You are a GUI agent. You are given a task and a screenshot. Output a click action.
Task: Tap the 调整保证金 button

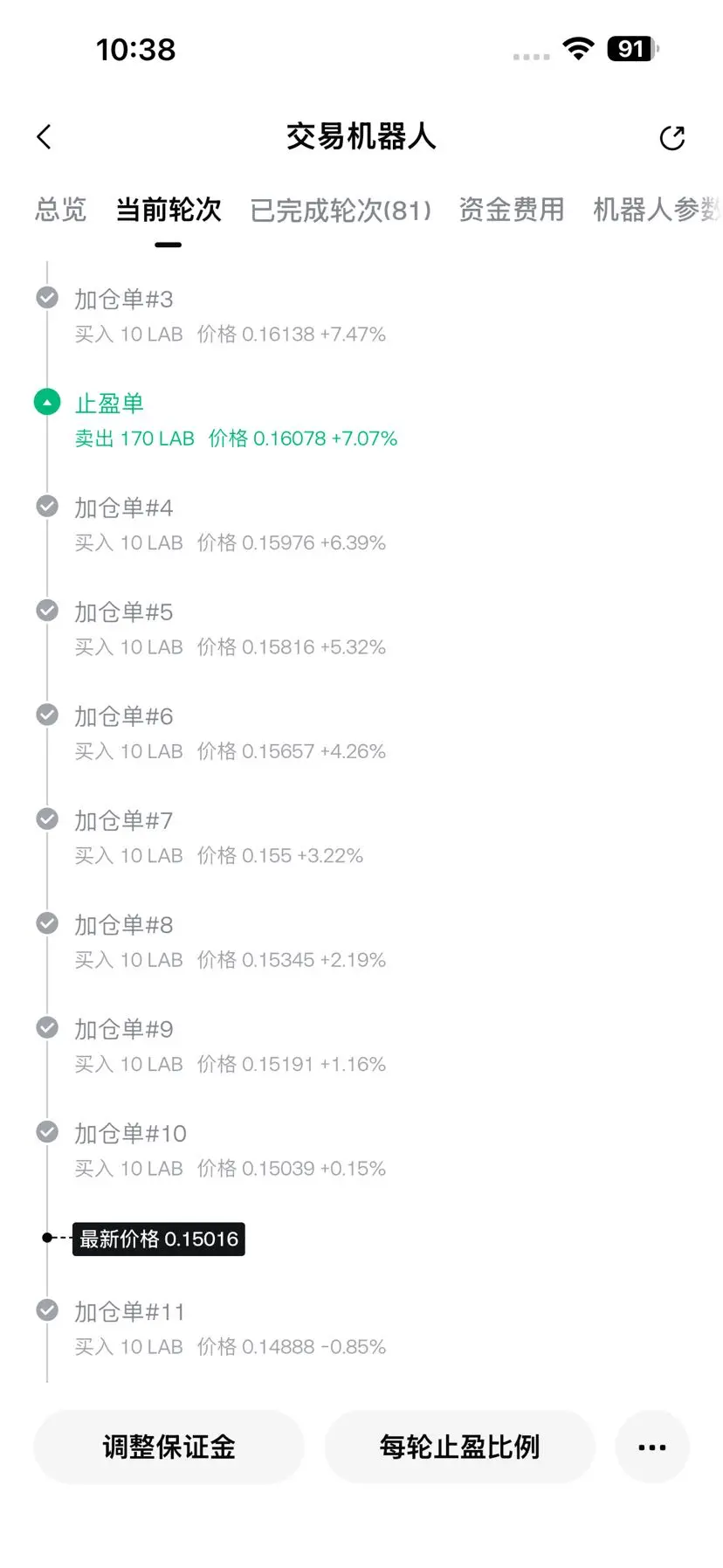click(x=169, y=1447)
